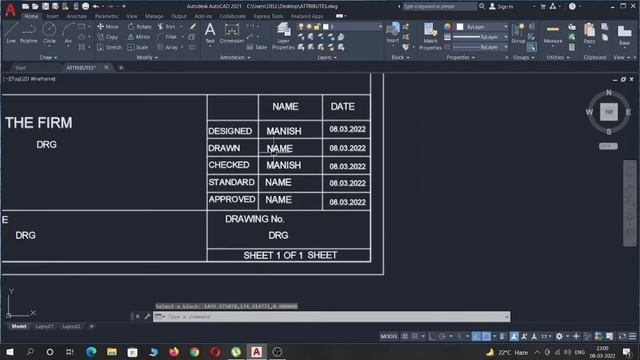640x360 pixels.
Task: Open the Start file tab
Action: pyautogui.click(x=20, y=68)
